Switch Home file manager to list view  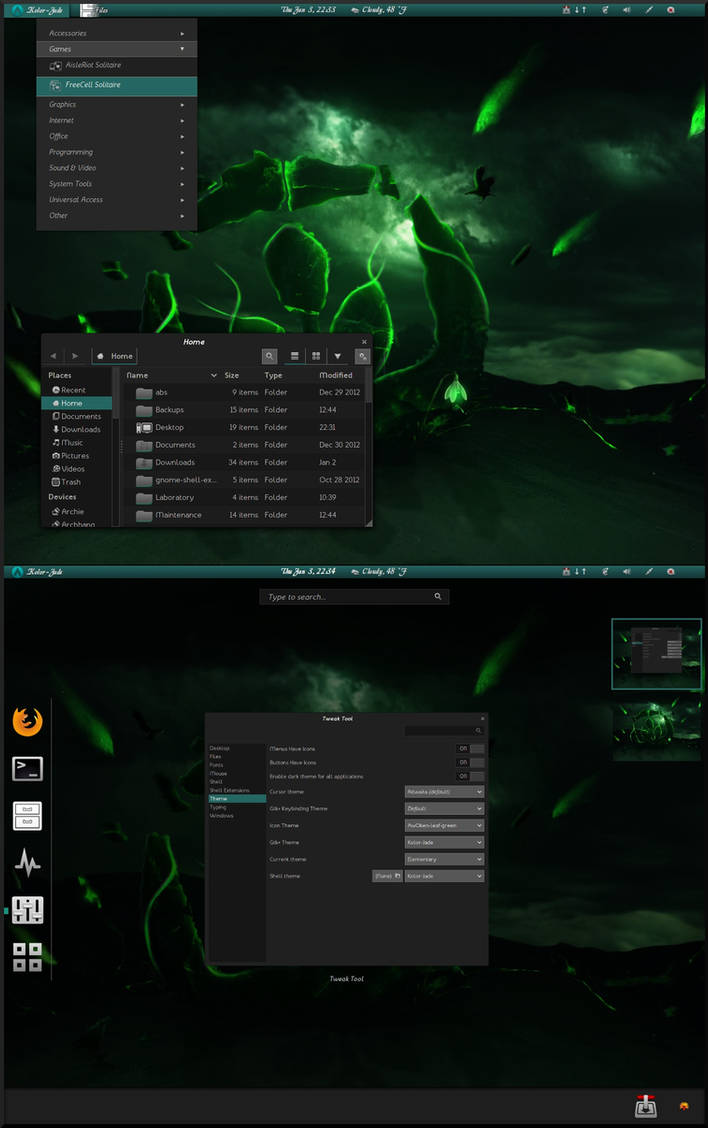294,356
